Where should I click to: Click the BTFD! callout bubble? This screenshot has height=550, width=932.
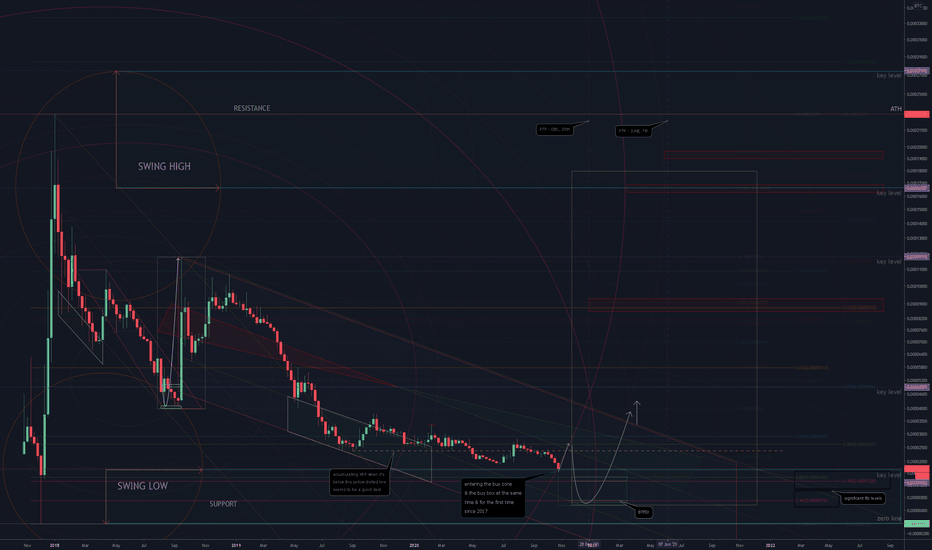click(x=644, y=512)
